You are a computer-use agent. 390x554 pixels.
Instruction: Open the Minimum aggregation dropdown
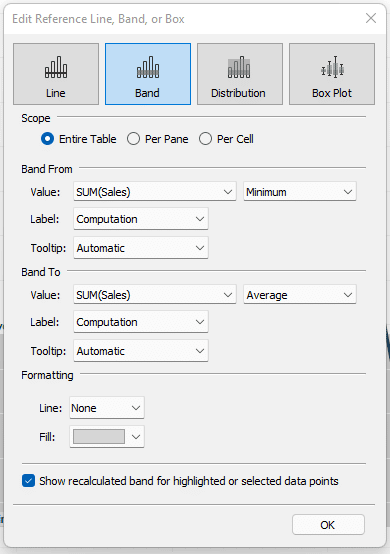[x=300, y=191]
